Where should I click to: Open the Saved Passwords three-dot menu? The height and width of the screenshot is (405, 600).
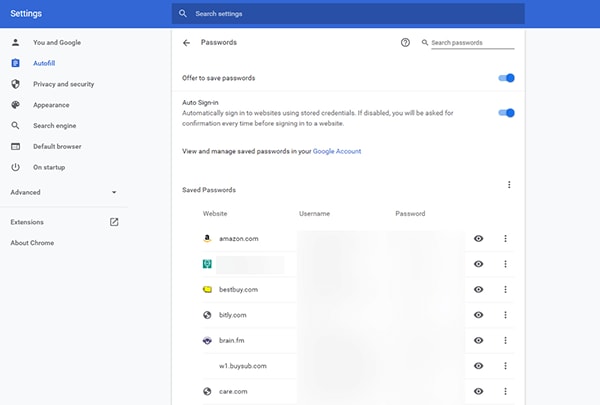click(x=509, y=185)
